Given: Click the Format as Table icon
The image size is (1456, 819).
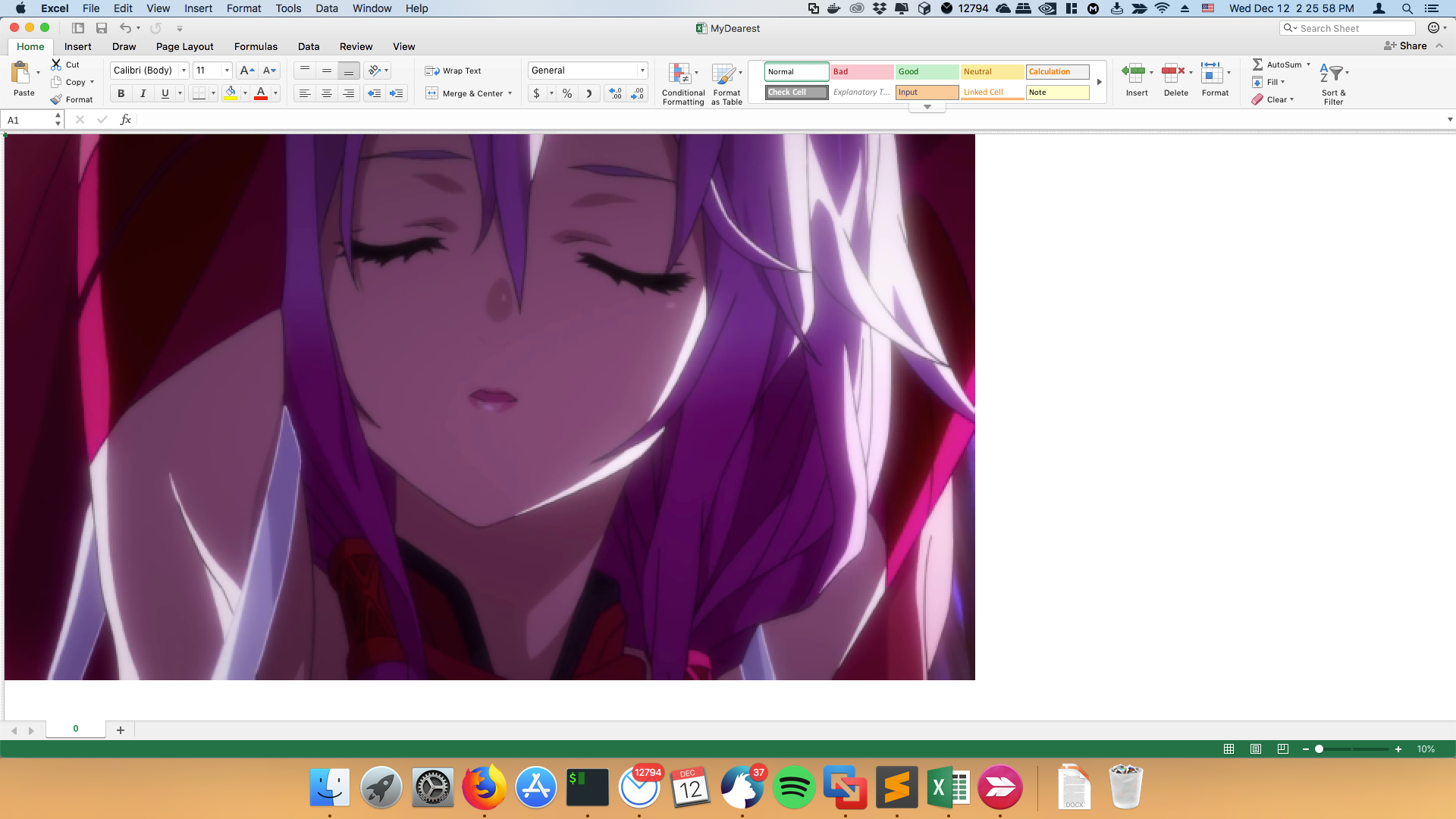Looking at the screenshot, I should pos(723,74).
